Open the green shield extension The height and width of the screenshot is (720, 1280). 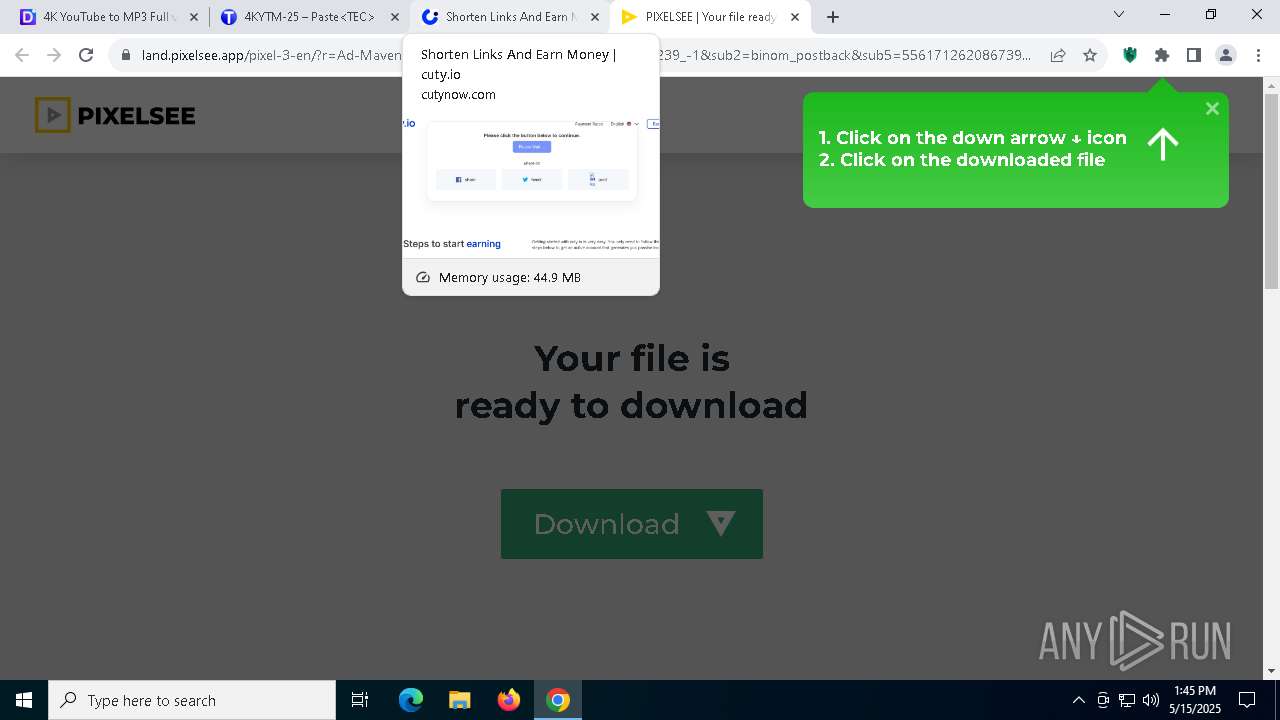(1130, 56)
